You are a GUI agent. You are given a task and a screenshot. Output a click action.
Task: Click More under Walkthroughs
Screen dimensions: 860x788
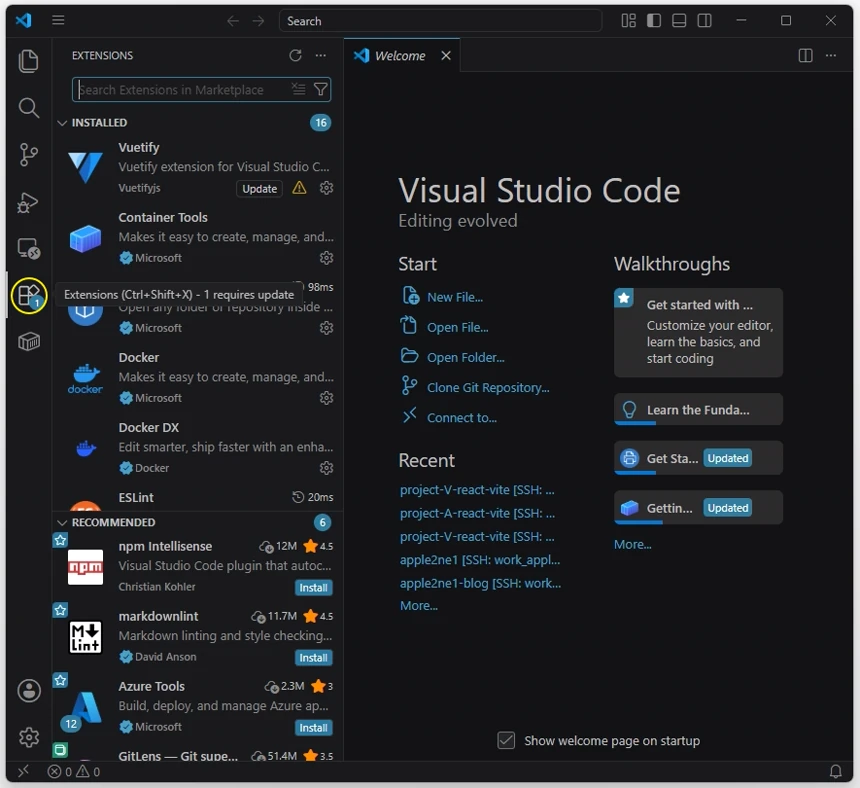[x=632, y=545]
